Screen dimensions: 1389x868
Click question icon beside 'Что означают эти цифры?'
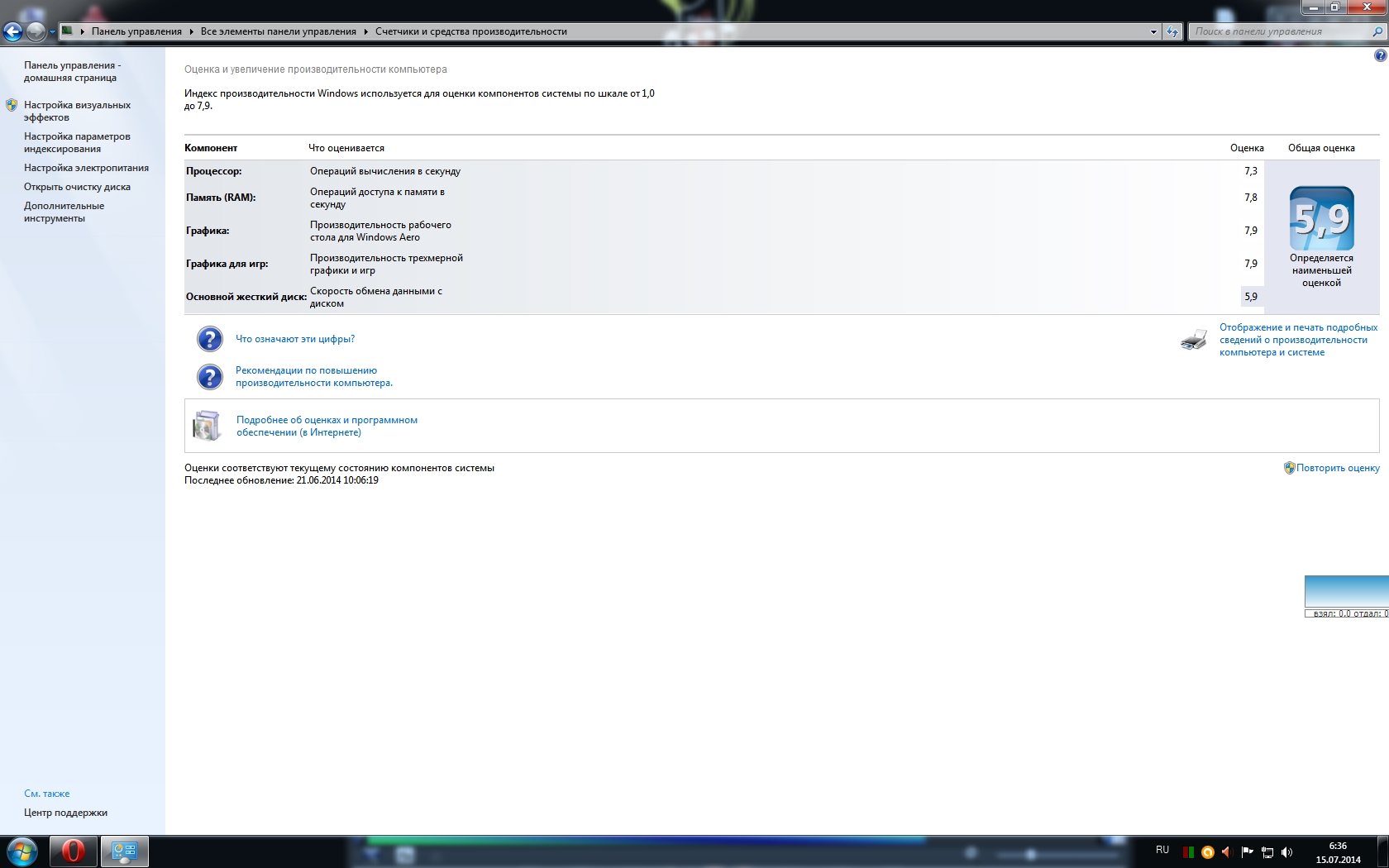(210, 339)
